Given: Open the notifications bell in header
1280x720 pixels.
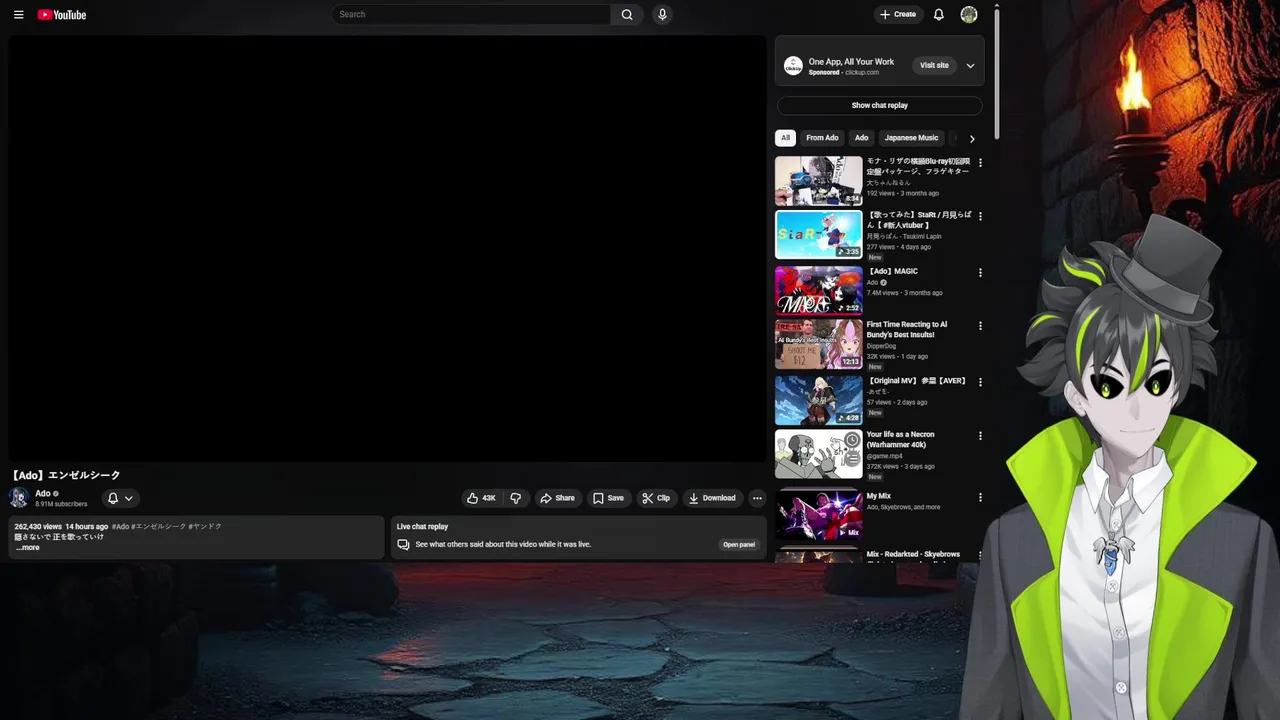Looking at the screenshot, I should [x=938, y=15].
